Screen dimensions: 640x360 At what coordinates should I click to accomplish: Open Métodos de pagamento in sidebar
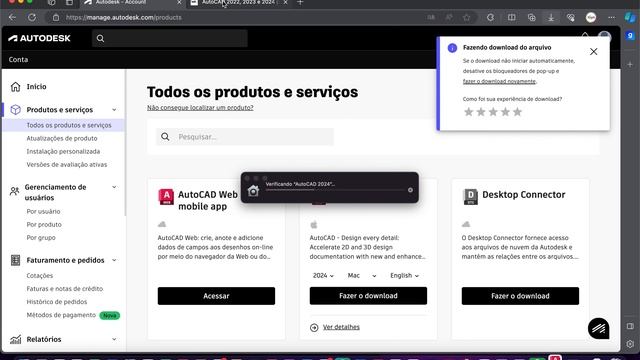[61, 315]
